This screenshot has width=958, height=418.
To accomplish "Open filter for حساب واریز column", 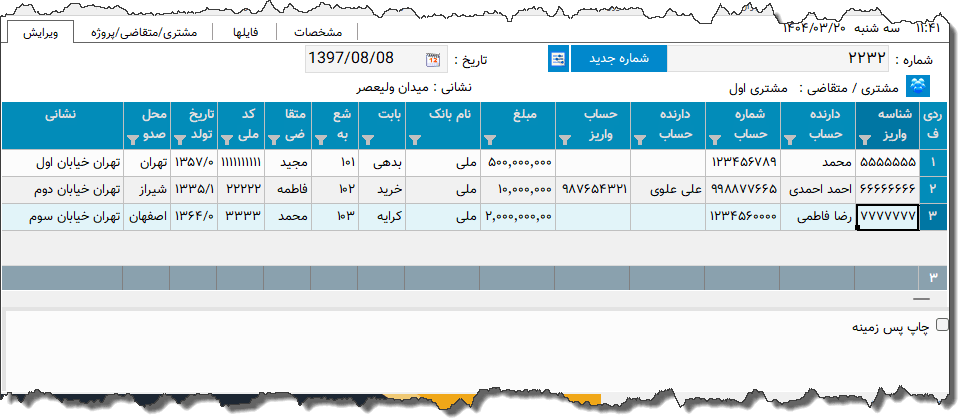I will [x=565, y=140].
